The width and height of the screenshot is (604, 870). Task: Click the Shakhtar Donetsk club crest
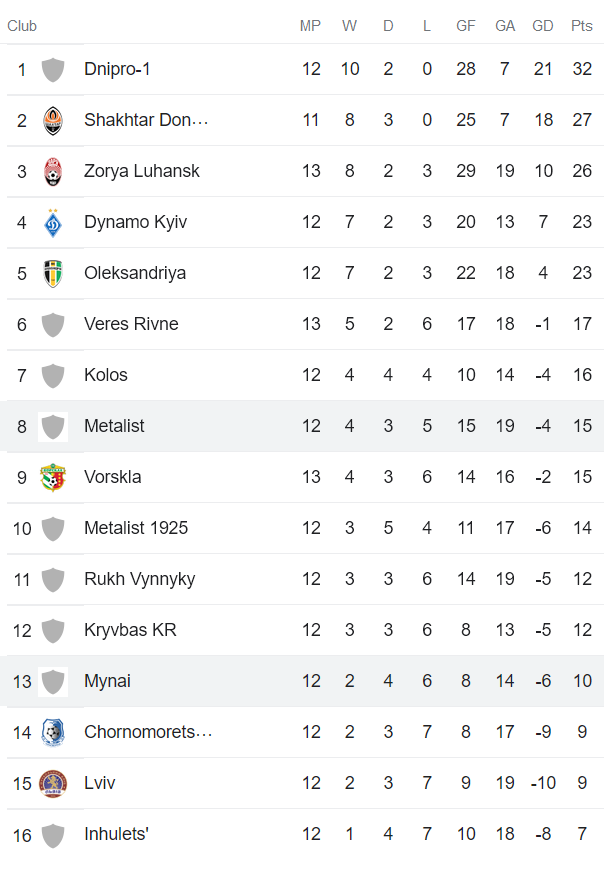coord(52,120)
